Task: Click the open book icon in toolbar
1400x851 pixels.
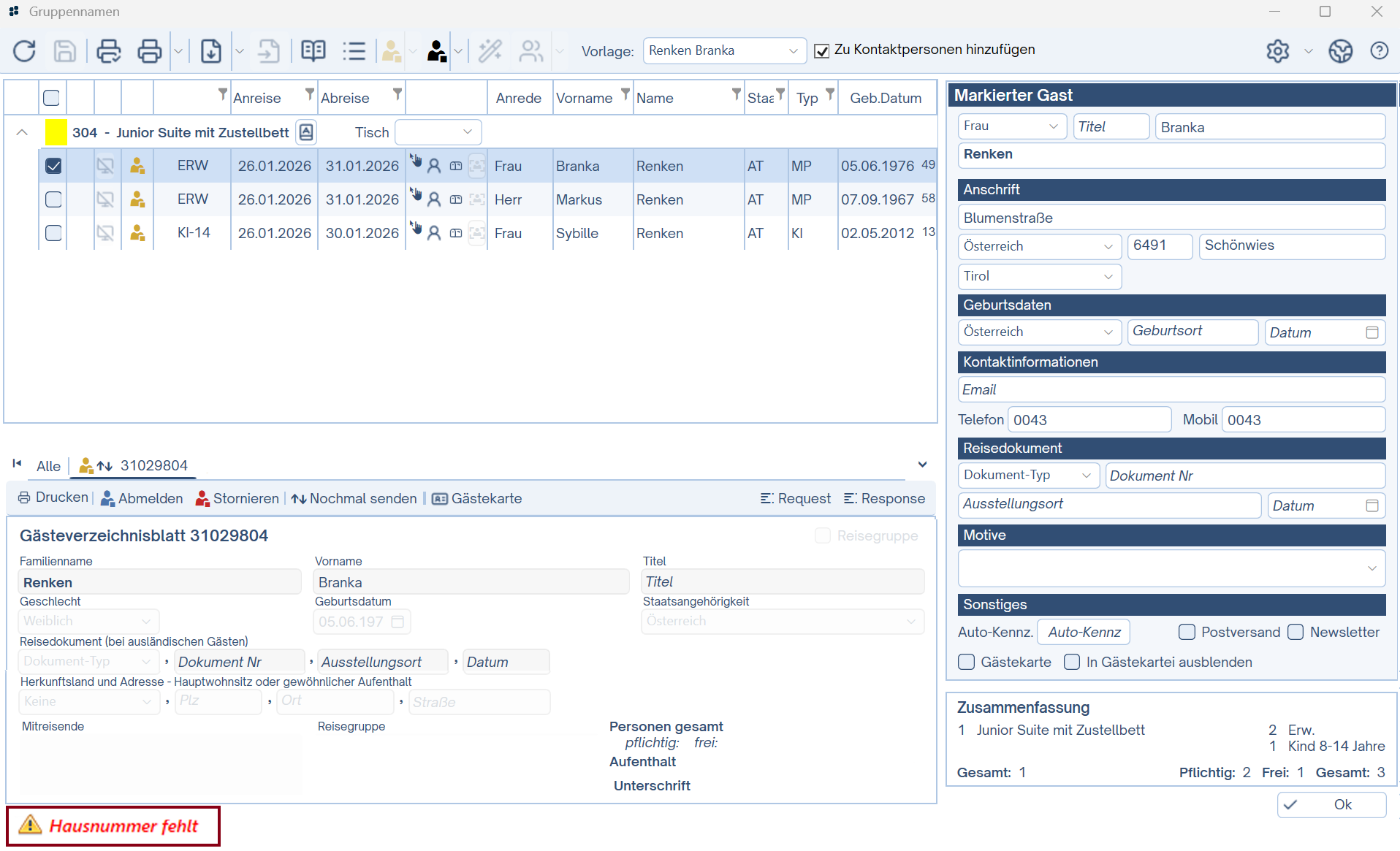Action: coord(313,51)
